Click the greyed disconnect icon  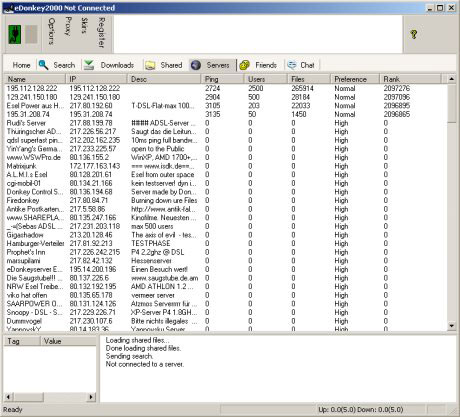pos(31,34)
